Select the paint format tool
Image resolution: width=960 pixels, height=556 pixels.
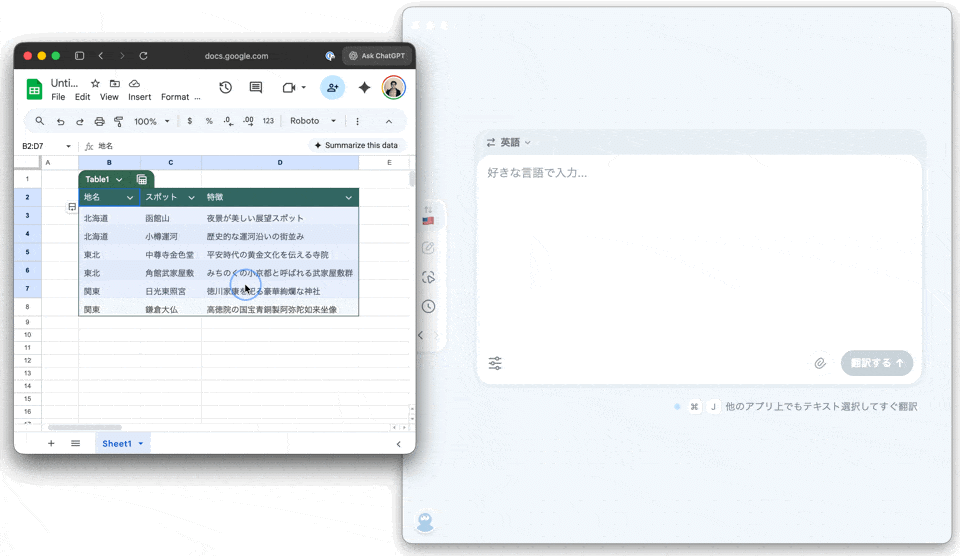119,121
